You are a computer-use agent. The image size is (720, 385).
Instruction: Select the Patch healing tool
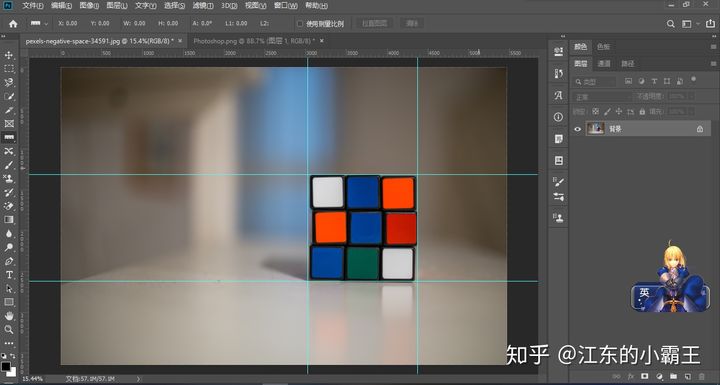click(x=9, y=151)
